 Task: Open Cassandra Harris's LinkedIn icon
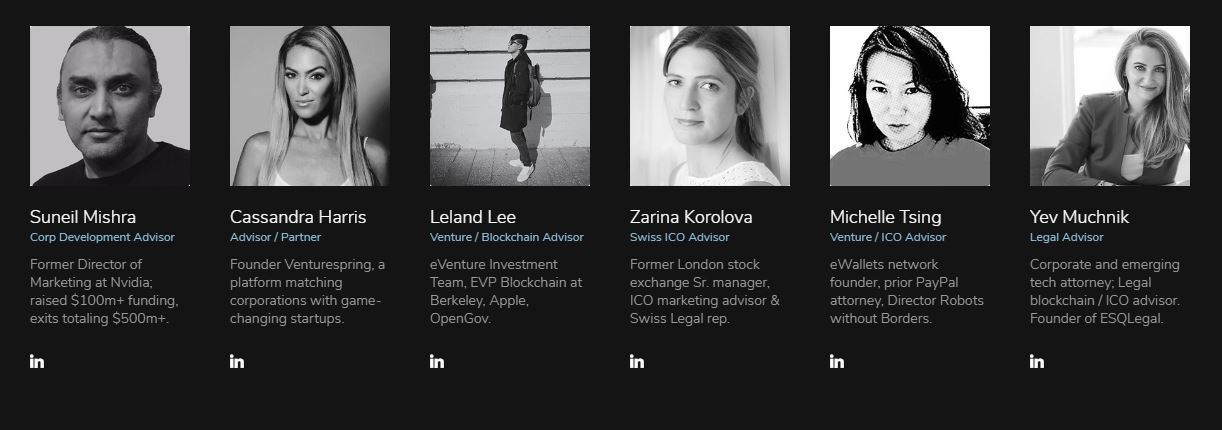(x=237, y=361)
